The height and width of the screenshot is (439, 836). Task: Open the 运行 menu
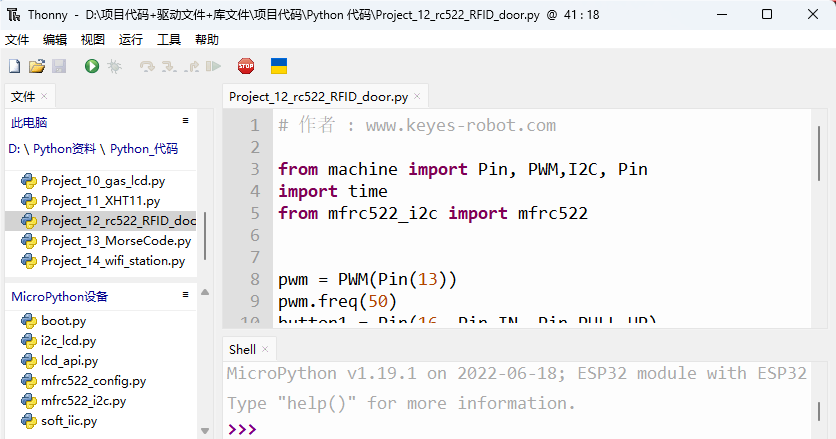point(131,39)
